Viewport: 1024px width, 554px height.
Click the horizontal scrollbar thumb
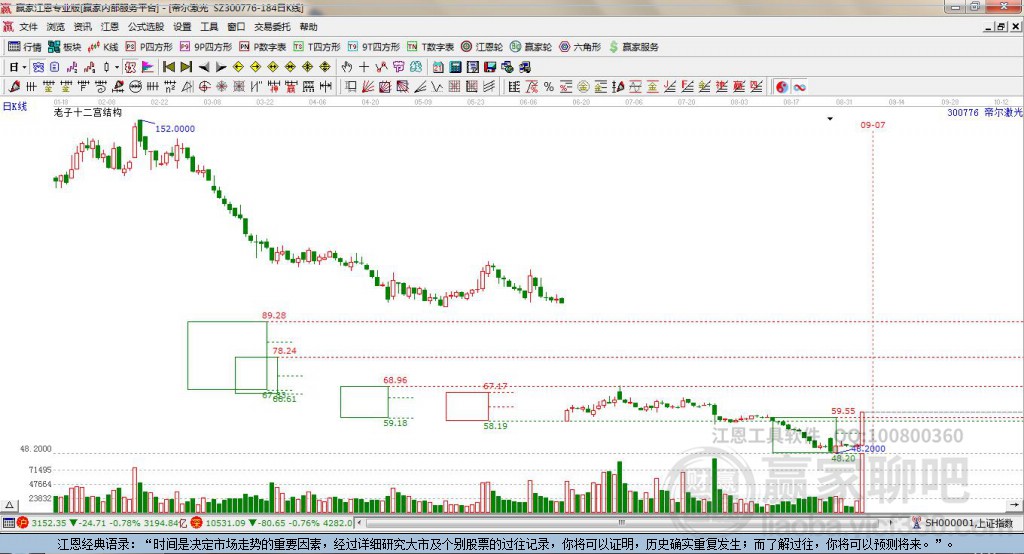tap(622, 523)
